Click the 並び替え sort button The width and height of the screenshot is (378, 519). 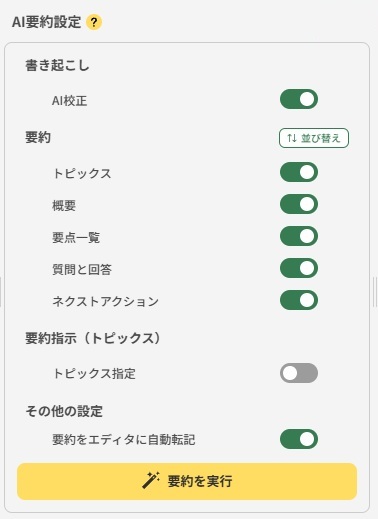point(314,138)
